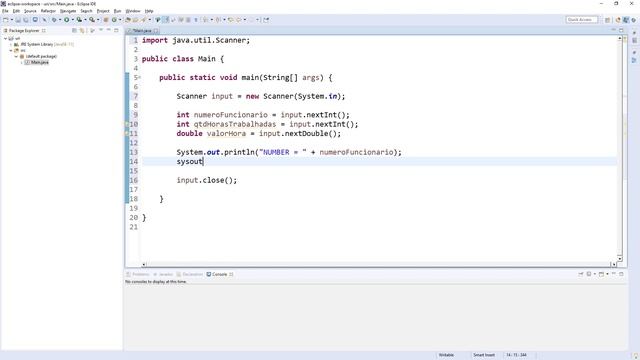Viewport: 640px width, 360px height.
Task: Open the Edit menu
Action: click(x=16, y=11)
